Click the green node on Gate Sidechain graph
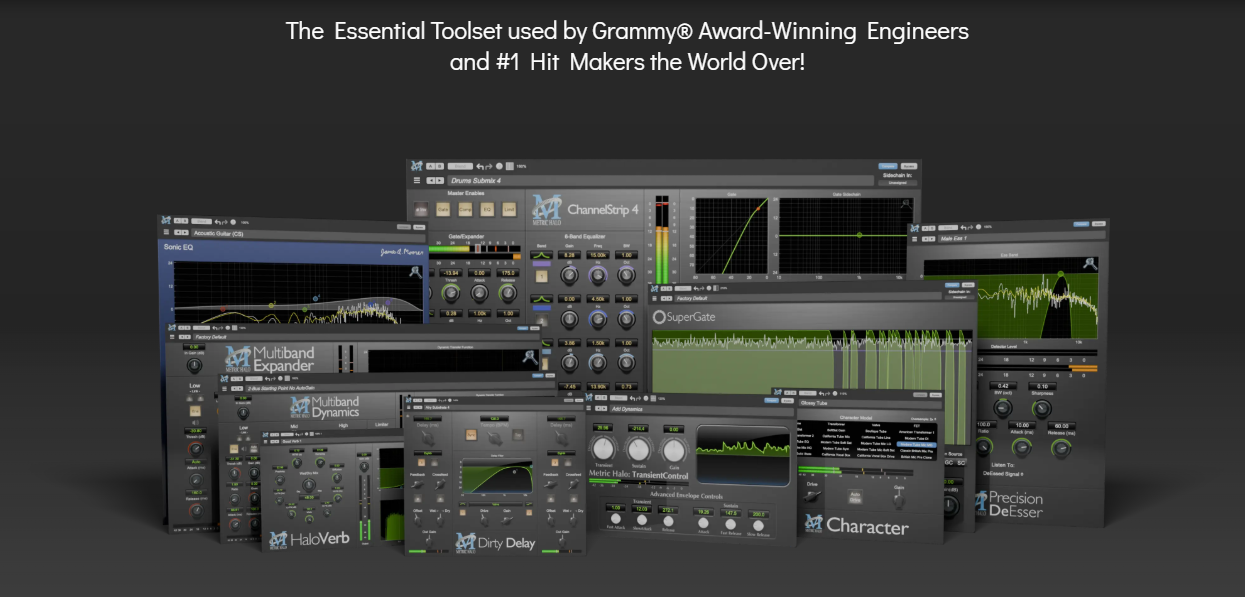Image resolution: width=1245 pixels, height=597 pixels. [858, 235]
